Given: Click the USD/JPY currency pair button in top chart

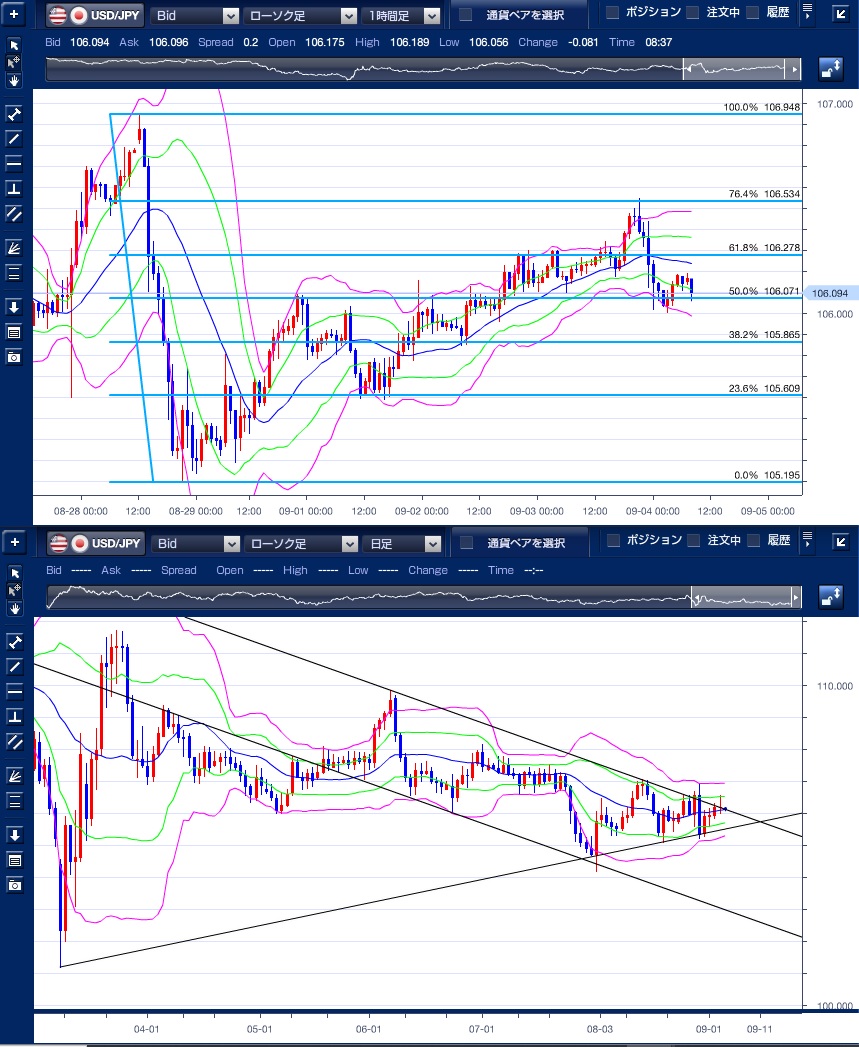Looking at the screenshot, I should (x=97, y=16).
